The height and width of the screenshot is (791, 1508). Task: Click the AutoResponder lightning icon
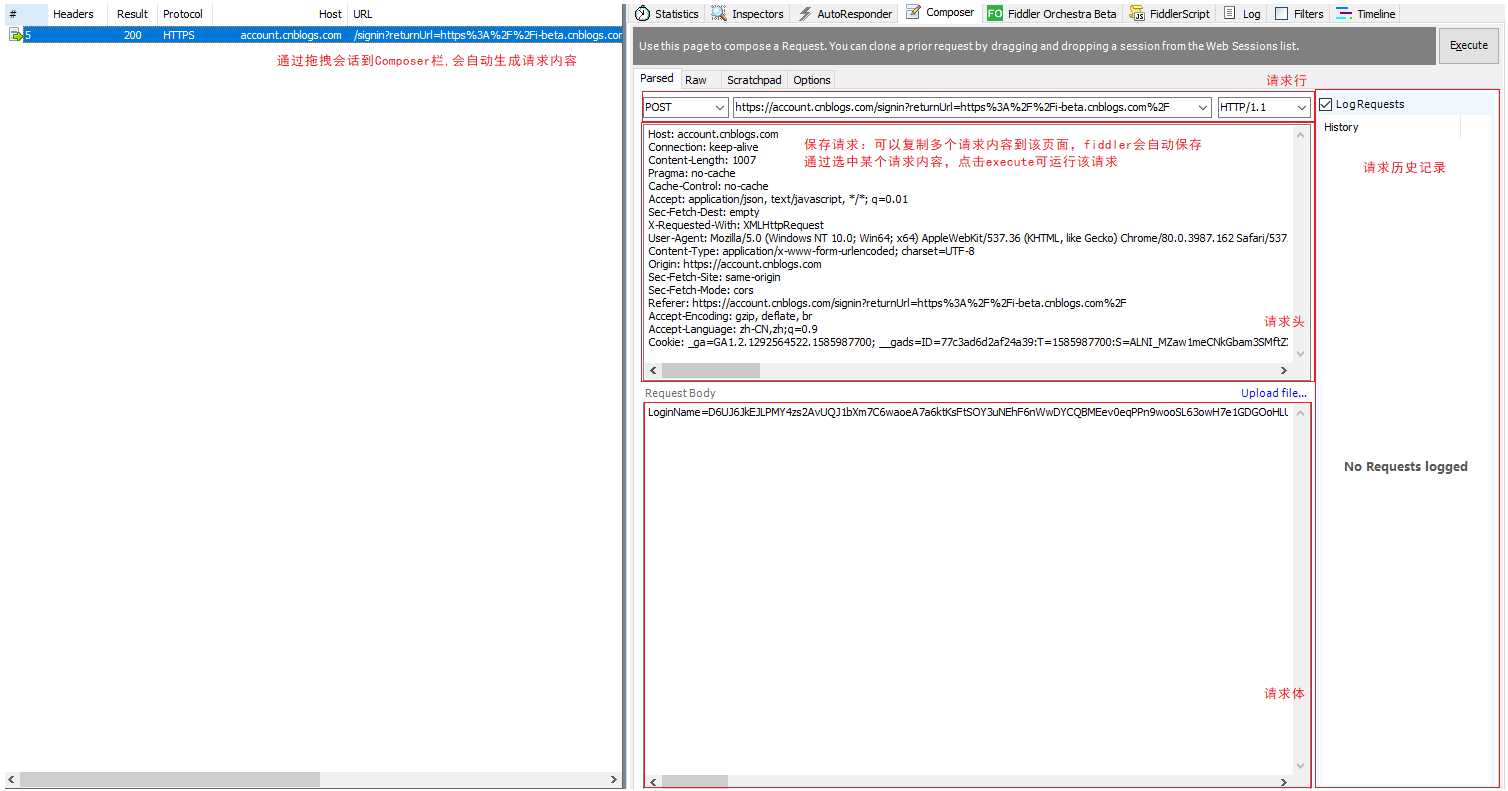pyautogui.click(x=804, y=14)
